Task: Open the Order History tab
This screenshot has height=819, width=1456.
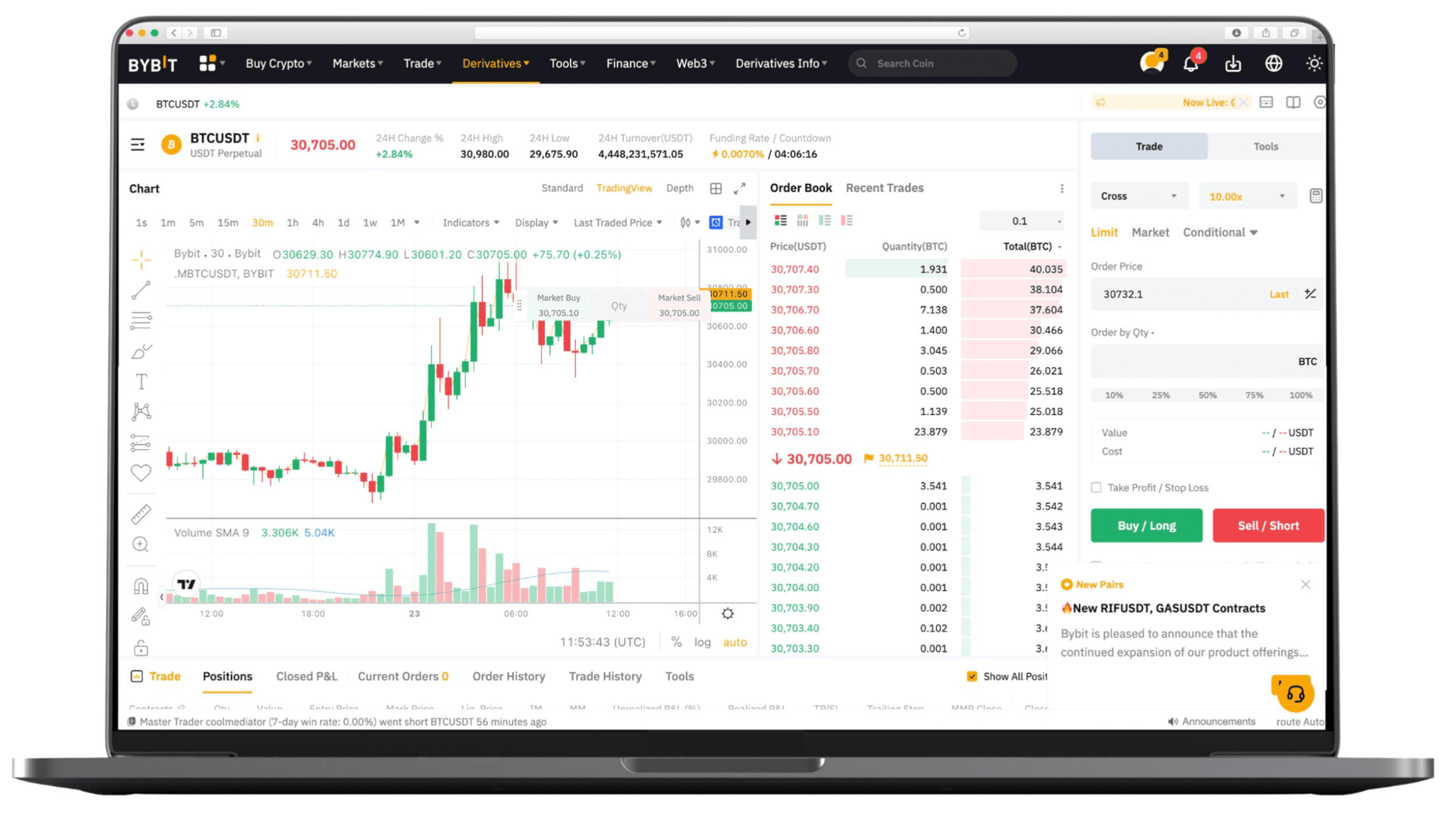Action: click(508, 676)
